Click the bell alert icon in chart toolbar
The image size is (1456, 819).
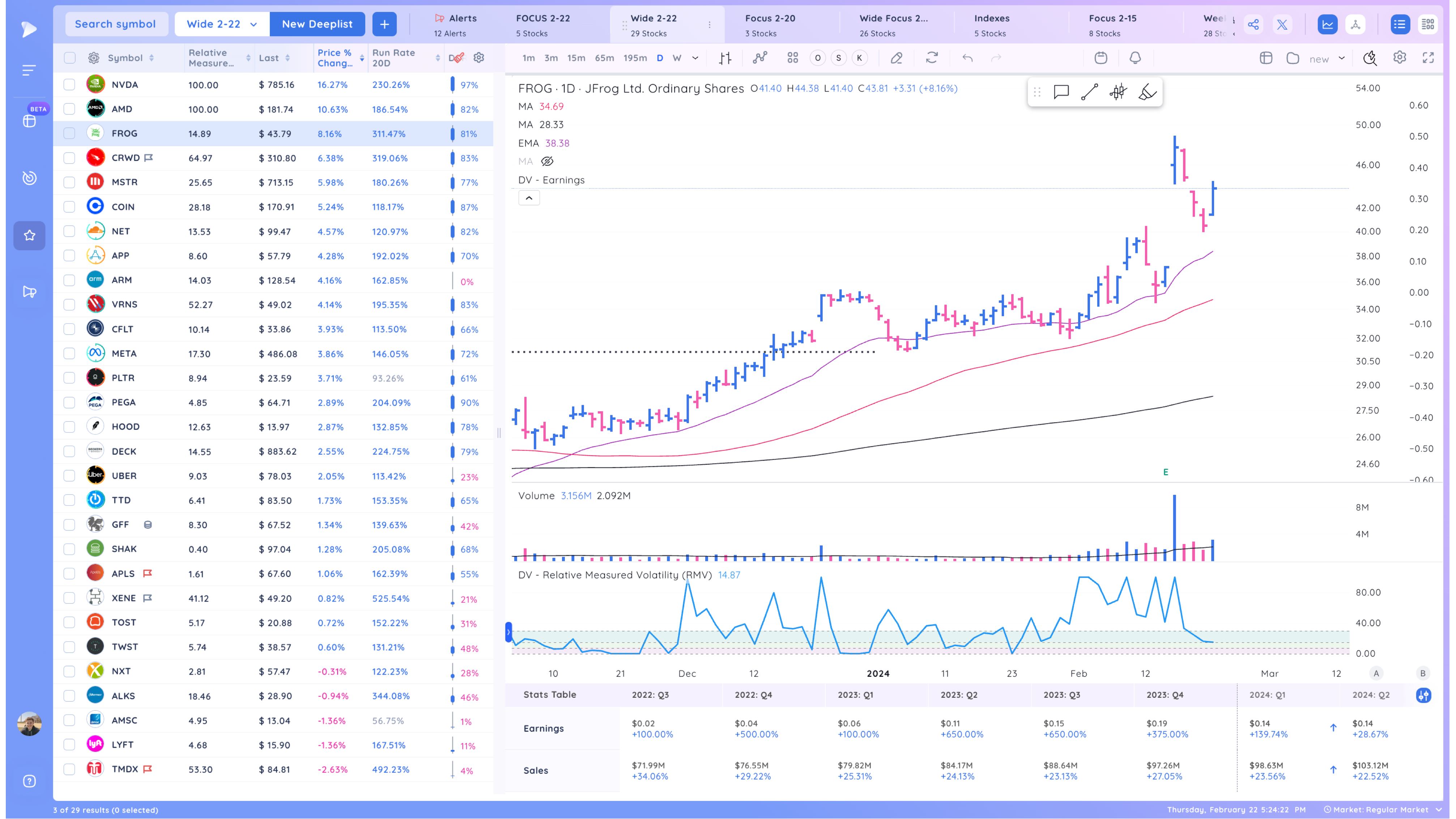(x=1135, y=58)
